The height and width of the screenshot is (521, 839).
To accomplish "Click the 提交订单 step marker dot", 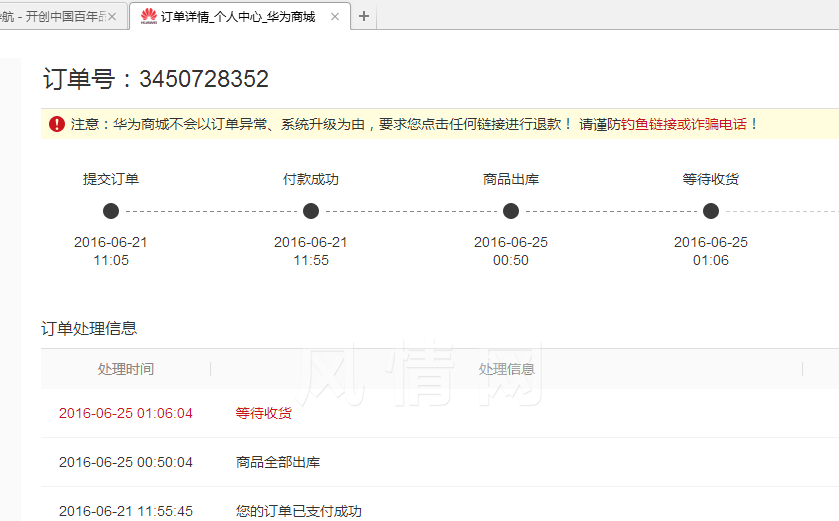I will pos(111,211).
